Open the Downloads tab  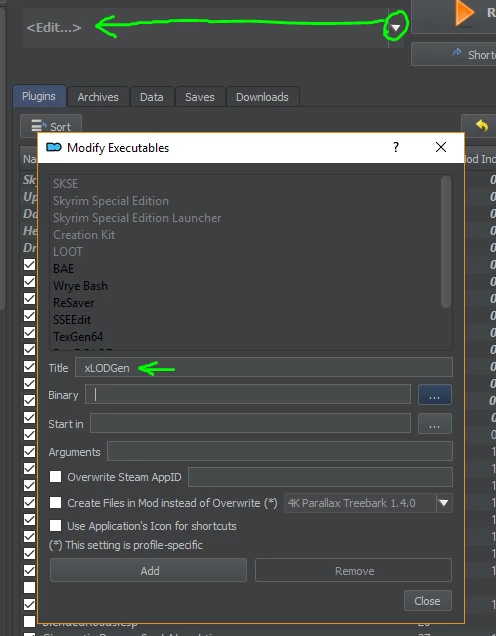click(x=262, y=97)
